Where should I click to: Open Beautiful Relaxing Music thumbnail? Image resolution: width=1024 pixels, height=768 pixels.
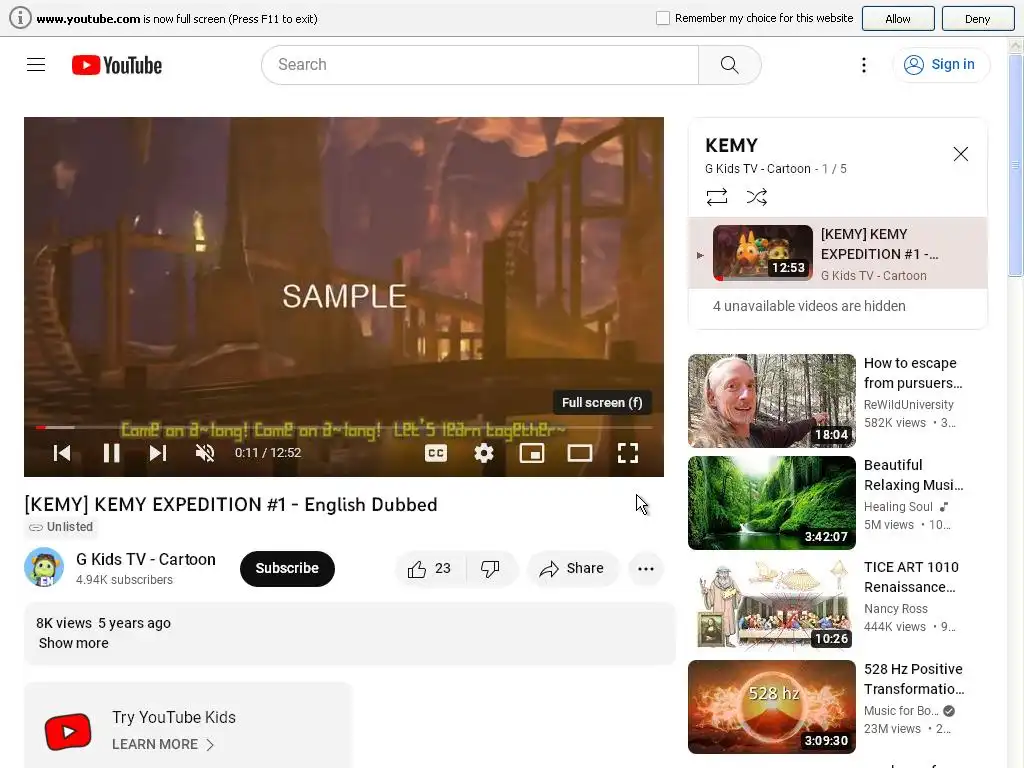(x=771, y=503)
